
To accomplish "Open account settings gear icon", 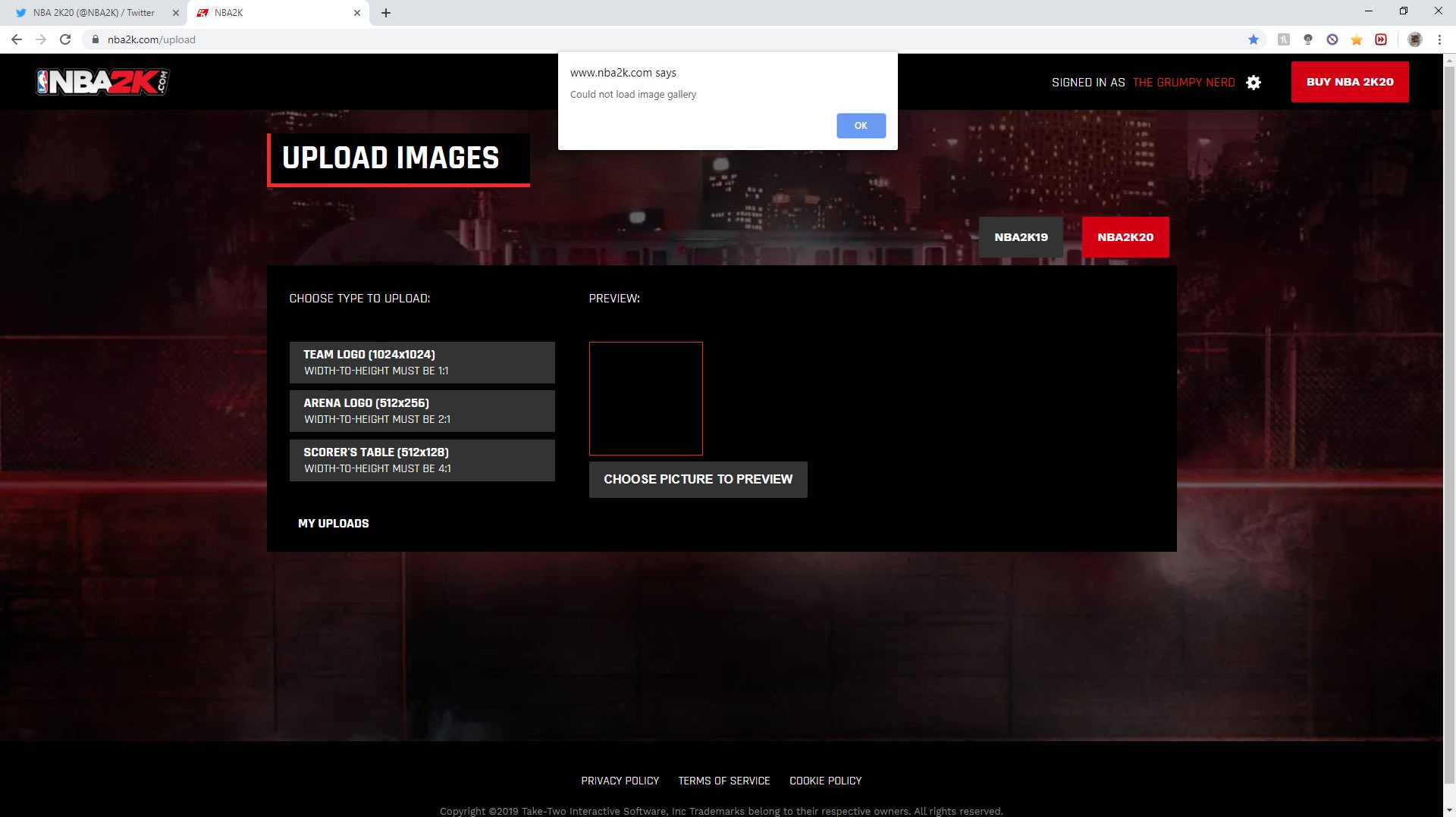I will (1254, 83).
